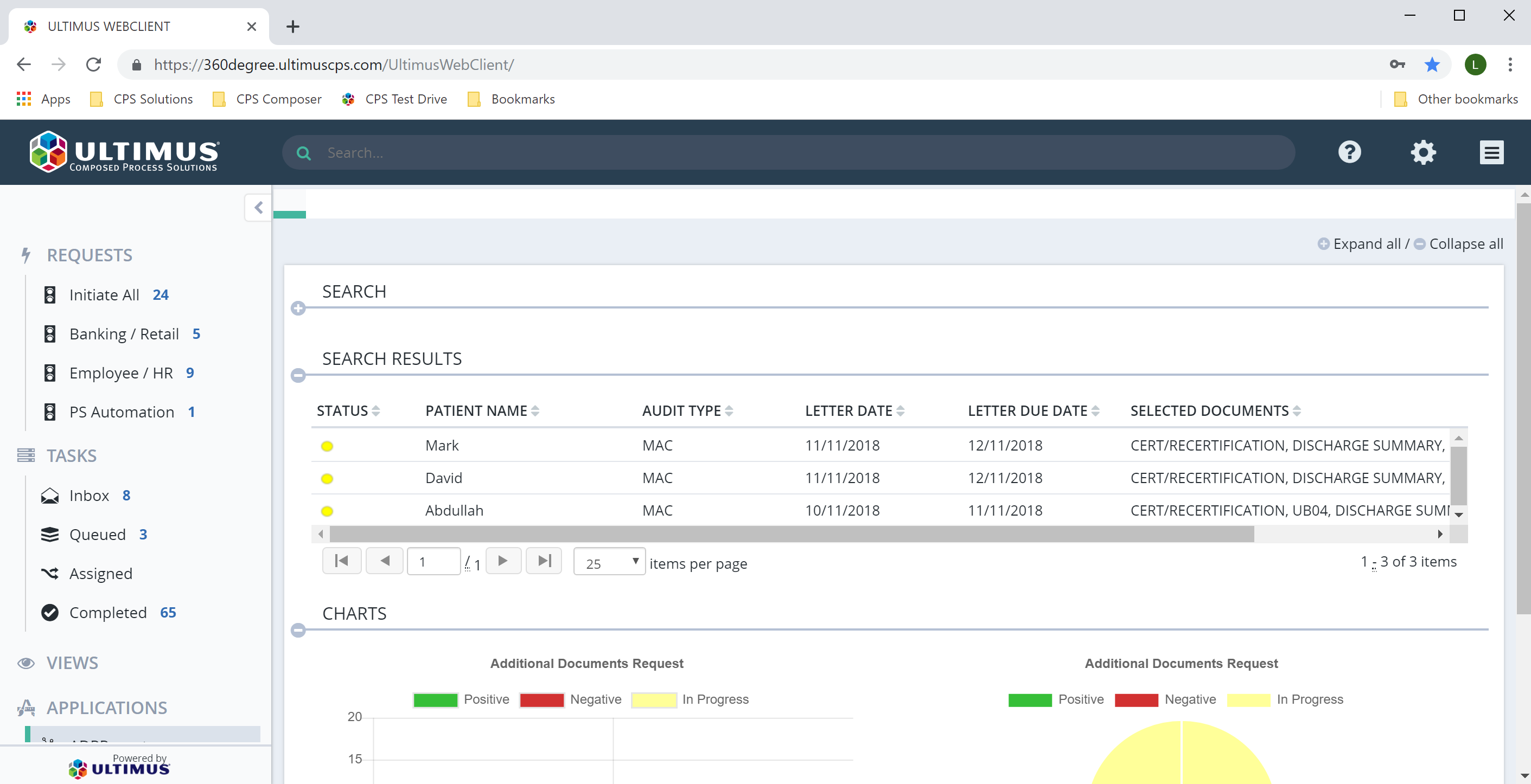
Task: Select the Abdullah patient row
Action: [879, 510]
